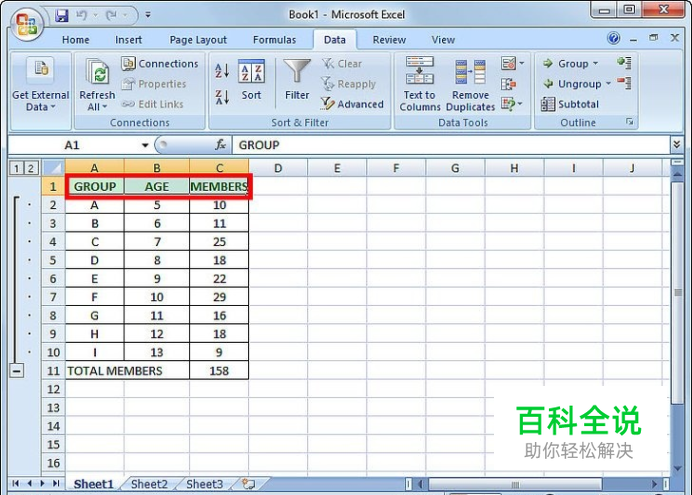Go to last sheet navigation arrow
Viewport: 692px width, 495px height.
[x=56, y=484]
